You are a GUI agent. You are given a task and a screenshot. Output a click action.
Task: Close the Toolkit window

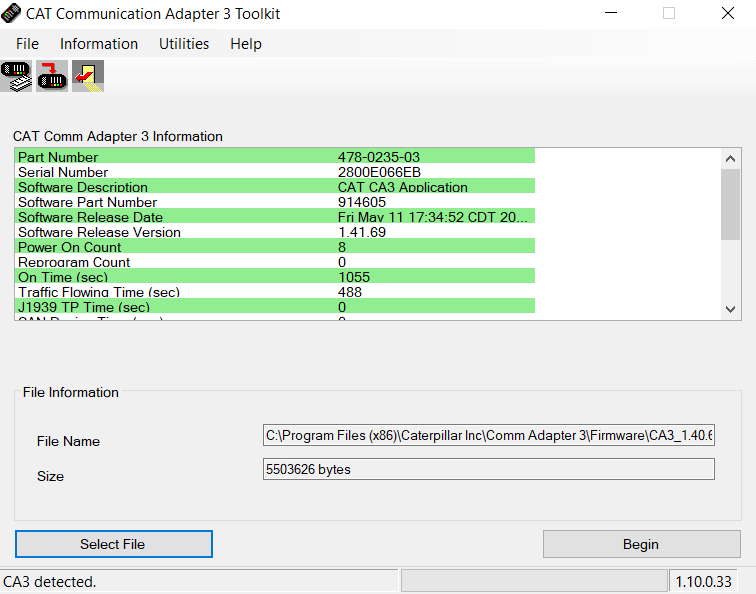728,13
